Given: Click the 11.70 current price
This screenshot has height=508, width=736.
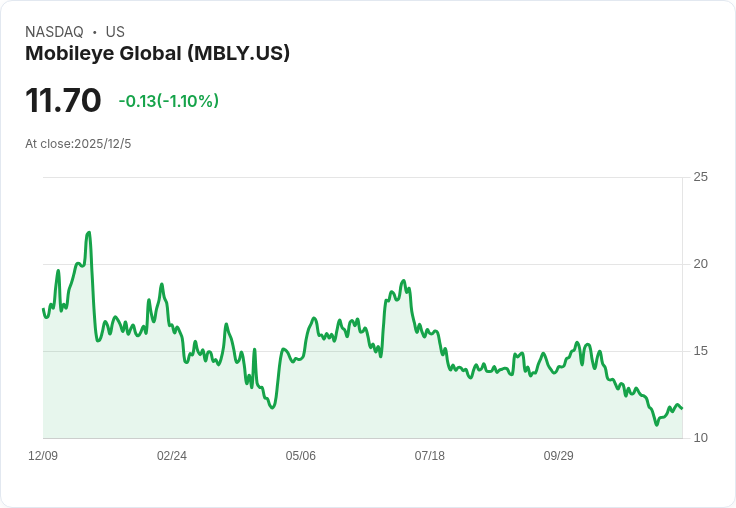Looking at the screenshot, I should [63, 101].
